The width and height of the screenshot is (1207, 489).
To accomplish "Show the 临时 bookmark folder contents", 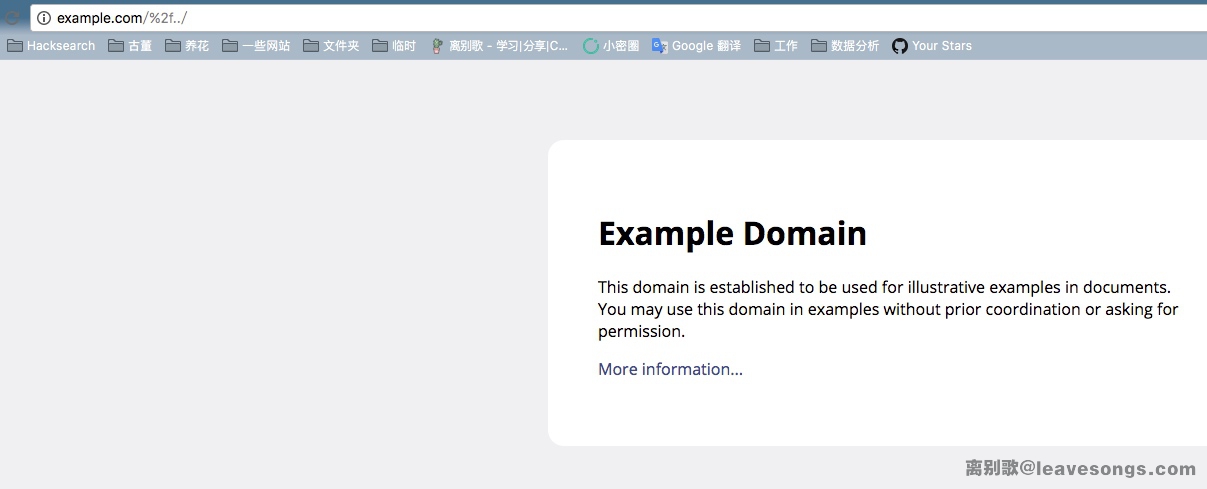I will coord(394,46).
